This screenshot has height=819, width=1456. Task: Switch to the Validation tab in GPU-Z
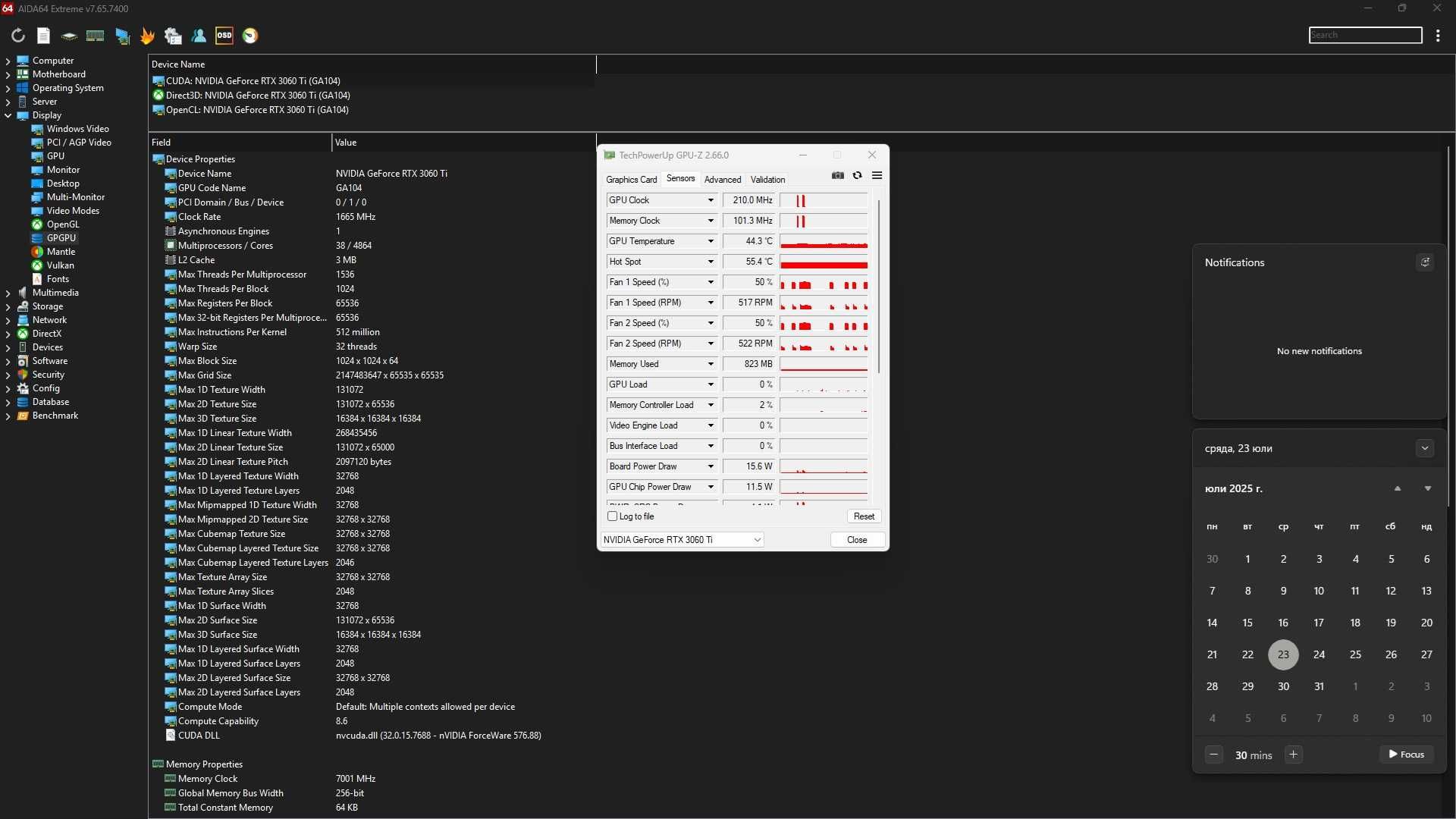pos(767,180)
